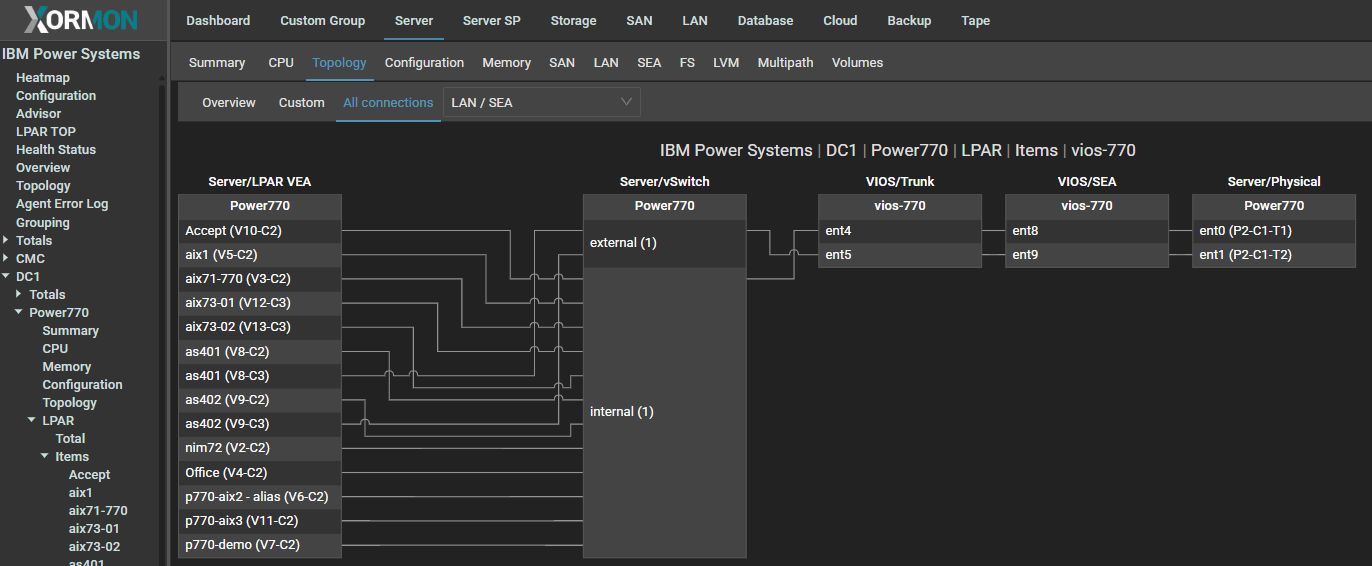Collapse the Power770 tree node arrow
This screenshot has width=1372, height=566.
click(x=19, y=312)
